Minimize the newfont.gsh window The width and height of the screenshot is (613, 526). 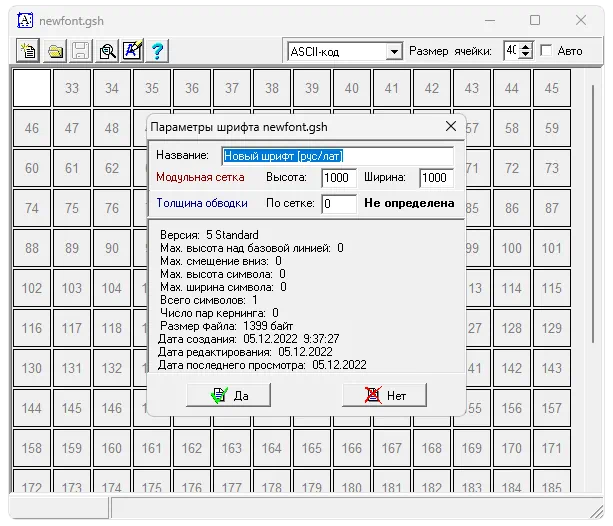point(490,20)
